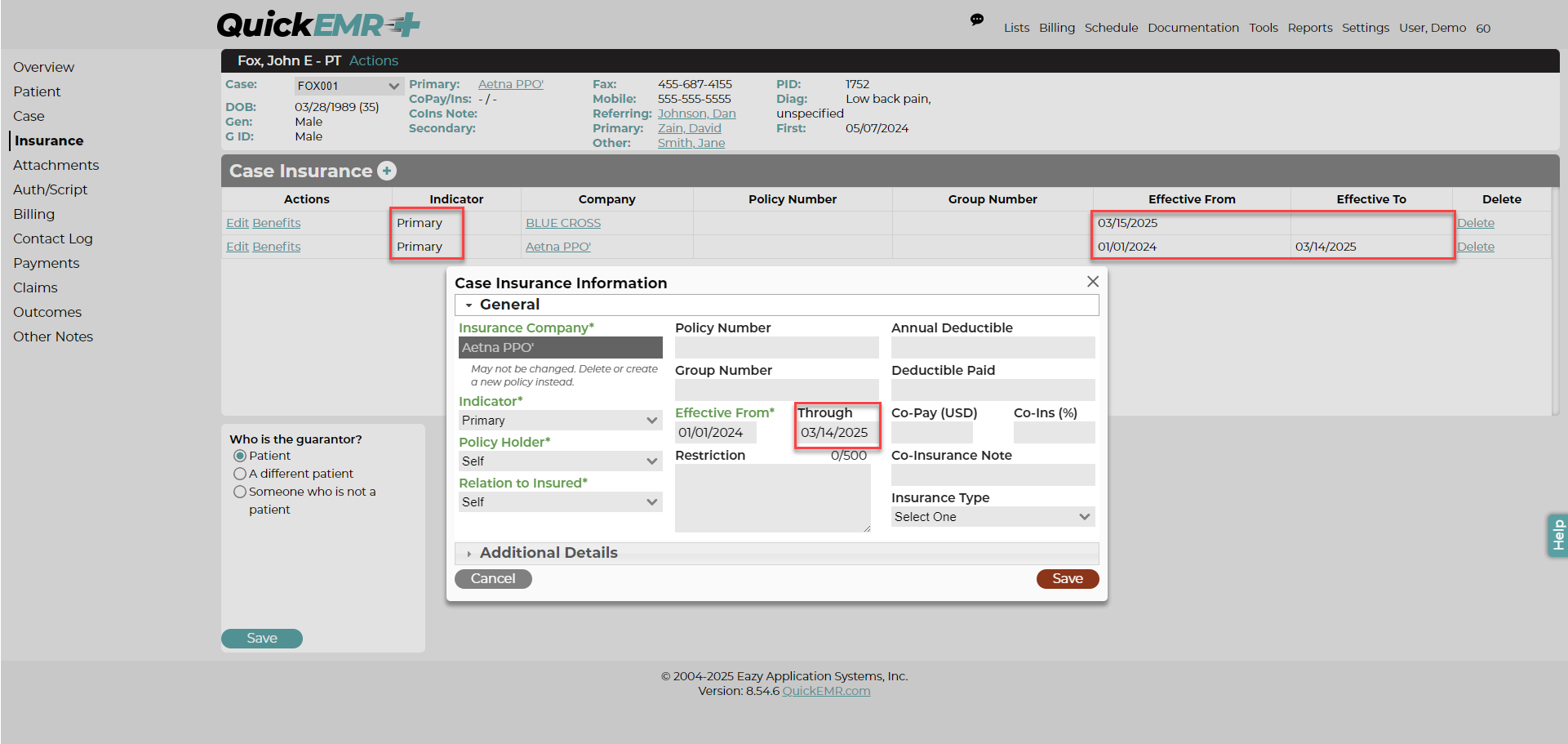Image resolution: width=1568 pixels, height=744 pixels.
Task: Open the Case dropdown showing FOX001
Action: coord(349,86)
